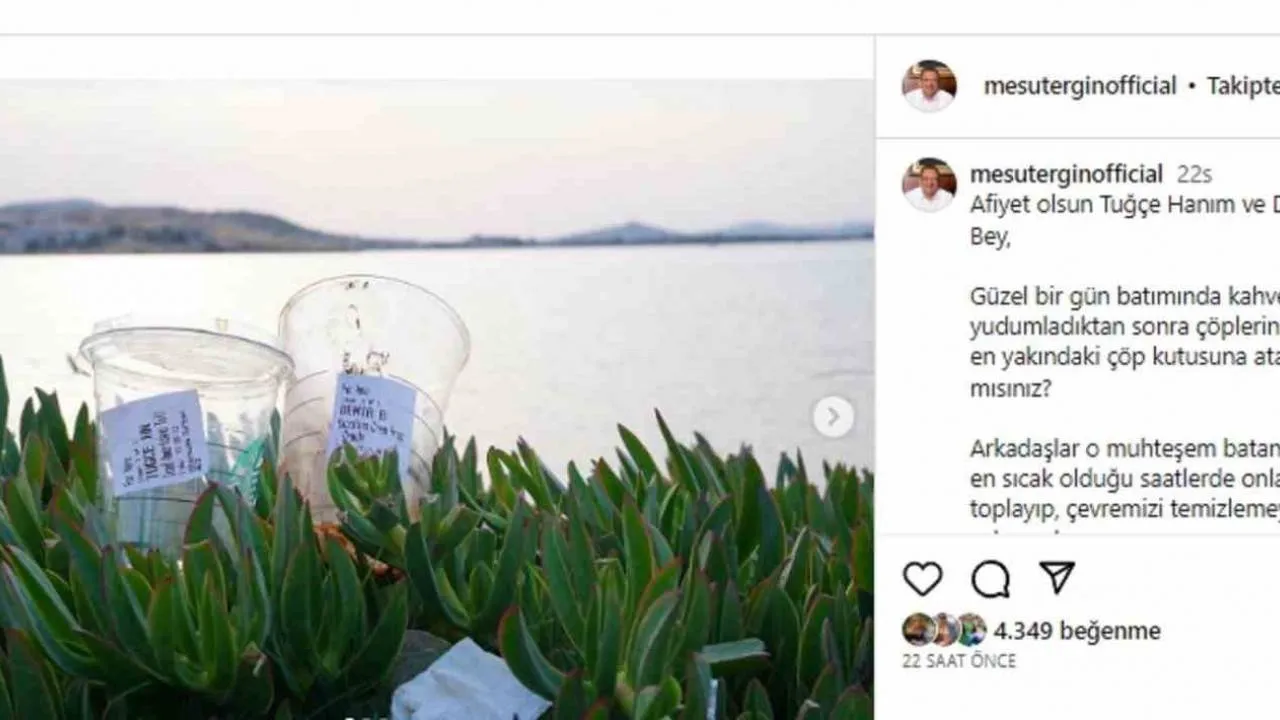
Task: Open the first liker's avatar
Action: (918, 630)
